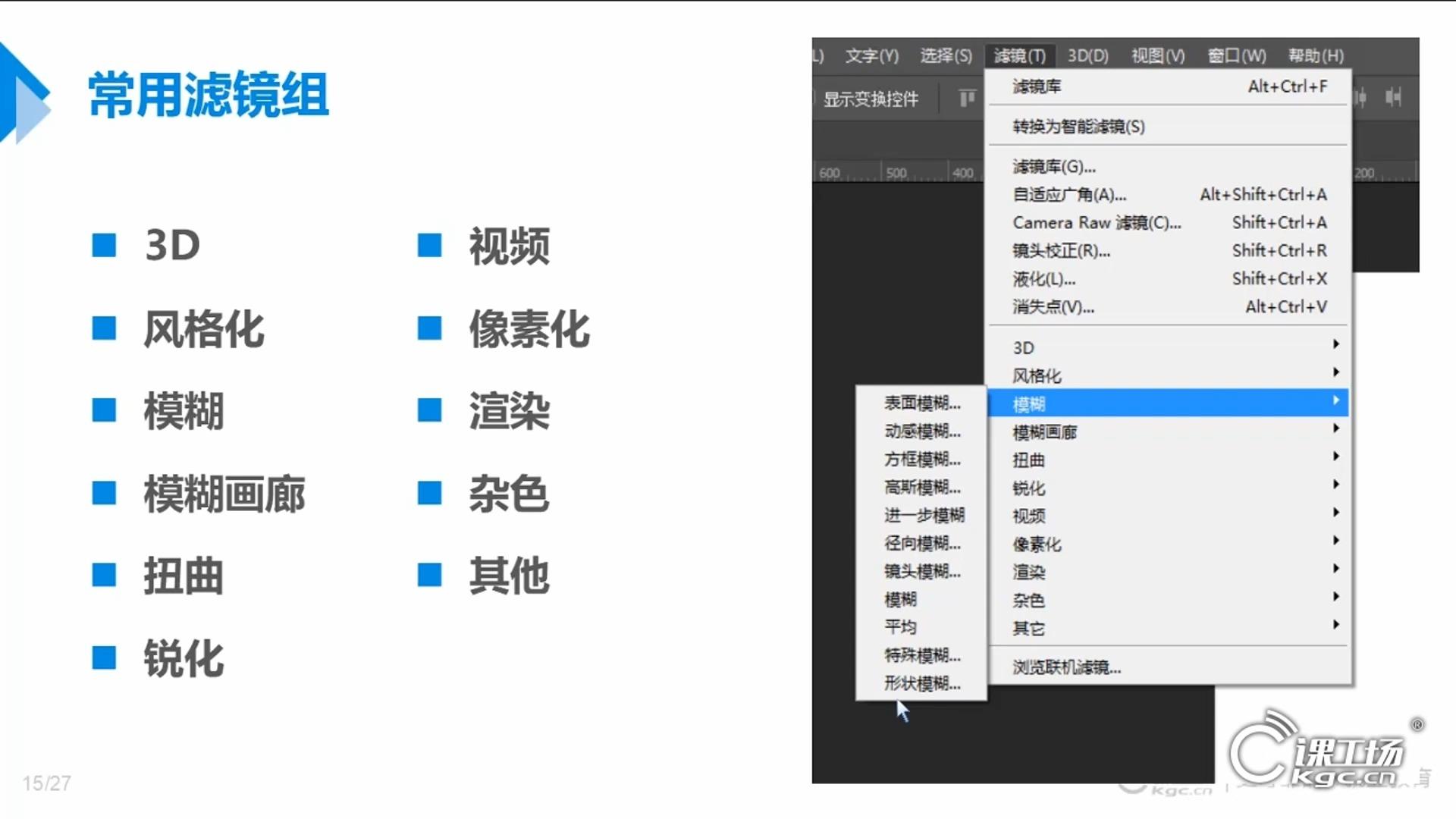1456x819 pixels.
Task: Apply plain 模糊 in blur submenu
Action: (921, 599)
